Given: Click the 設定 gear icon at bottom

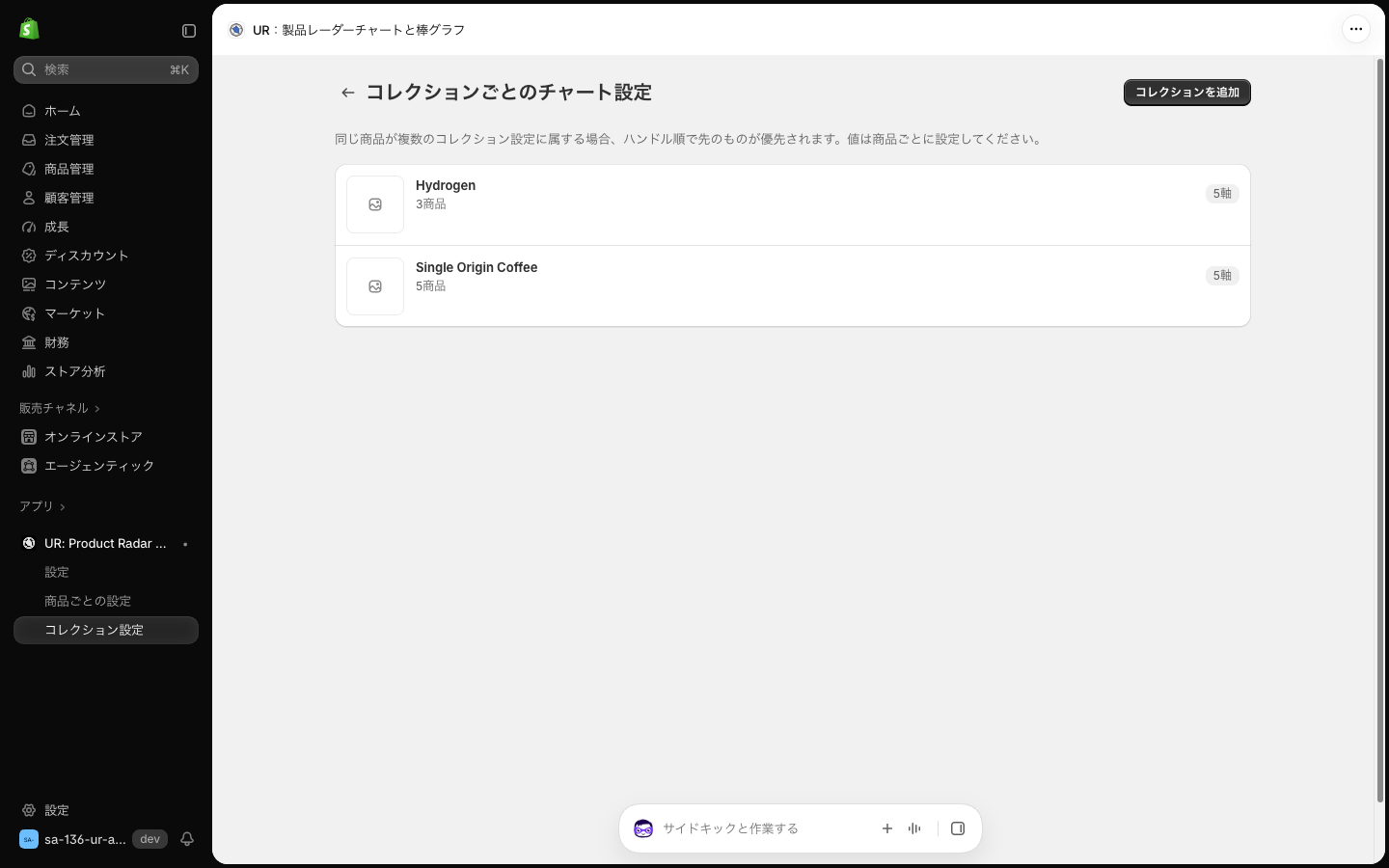Looking at the screenshot, I should point(29,810).
